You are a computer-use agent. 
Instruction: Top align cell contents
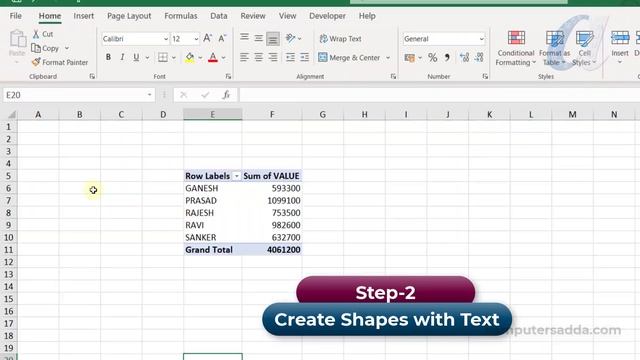(244, 38)
